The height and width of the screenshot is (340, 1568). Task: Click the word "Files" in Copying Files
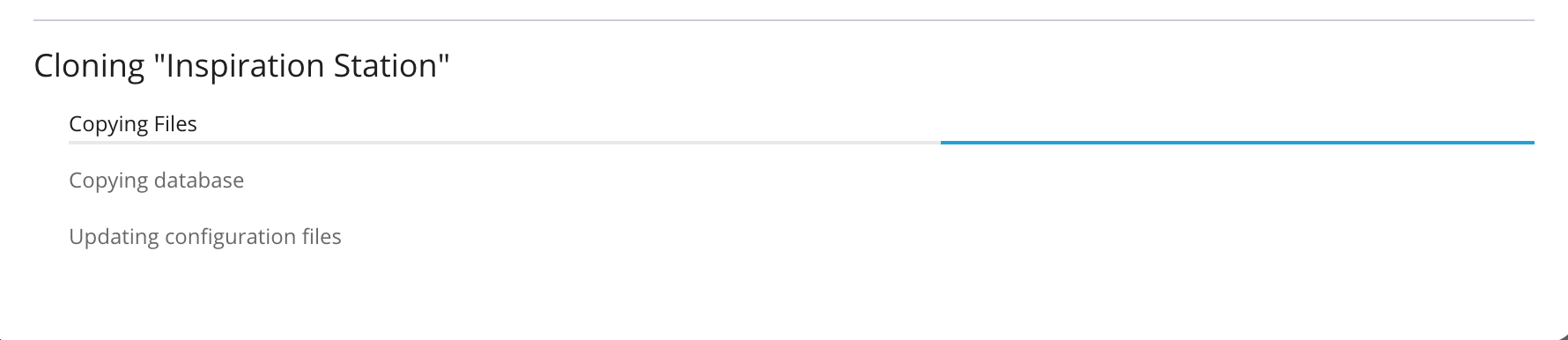tap(175, 124)
